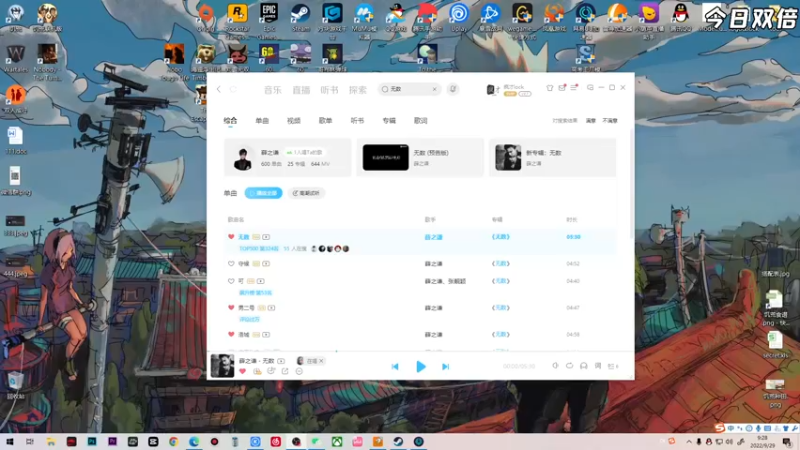Open the MV icon next to song 男二号
The image size is (800, 450).
click(271, 308)
